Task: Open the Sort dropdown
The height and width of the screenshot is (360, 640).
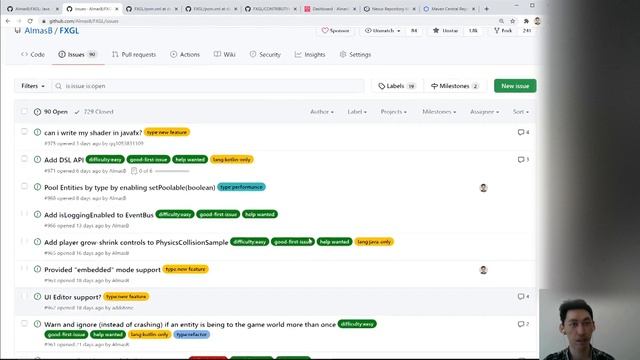Action: [520, 112]
